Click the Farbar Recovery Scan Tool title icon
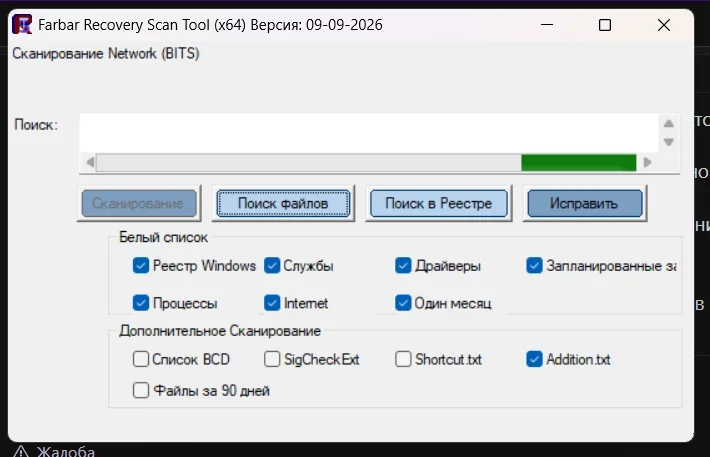This screenshot has width=710, height=457. point(22,24)
